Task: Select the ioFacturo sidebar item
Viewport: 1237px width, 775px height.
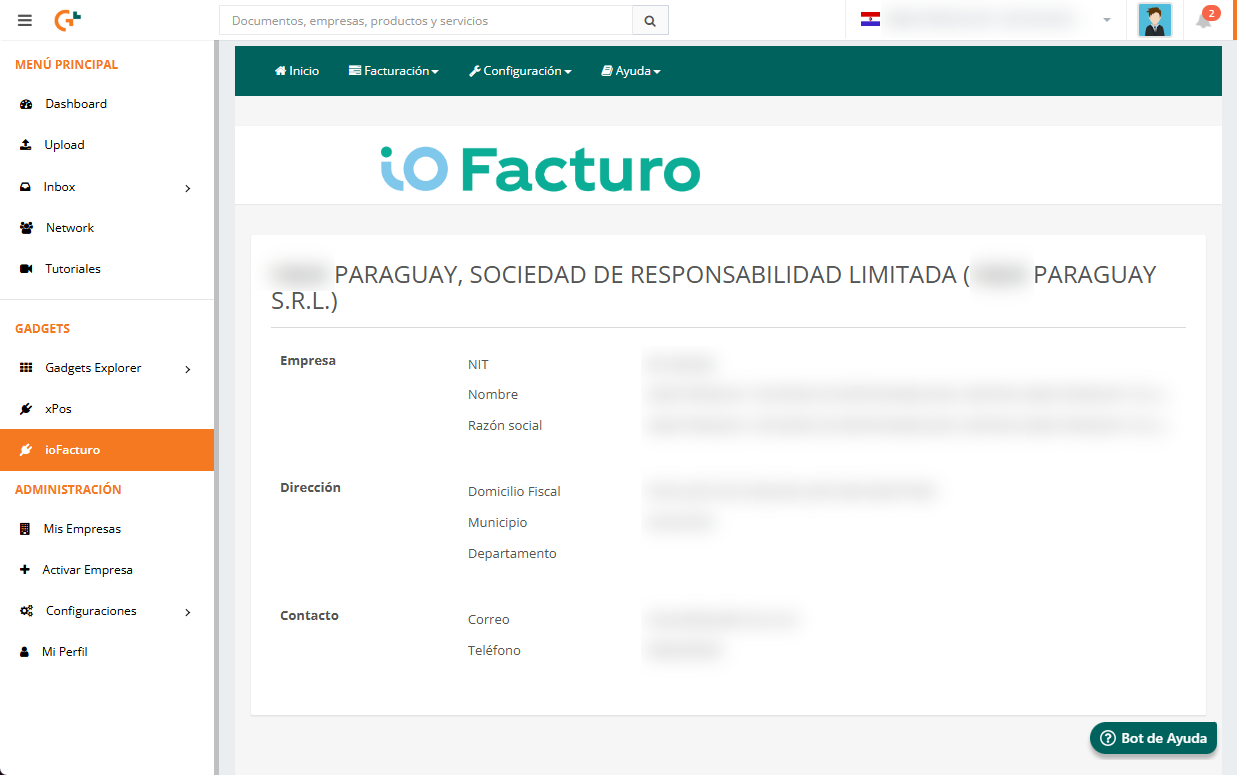Action: pos(107,450)
